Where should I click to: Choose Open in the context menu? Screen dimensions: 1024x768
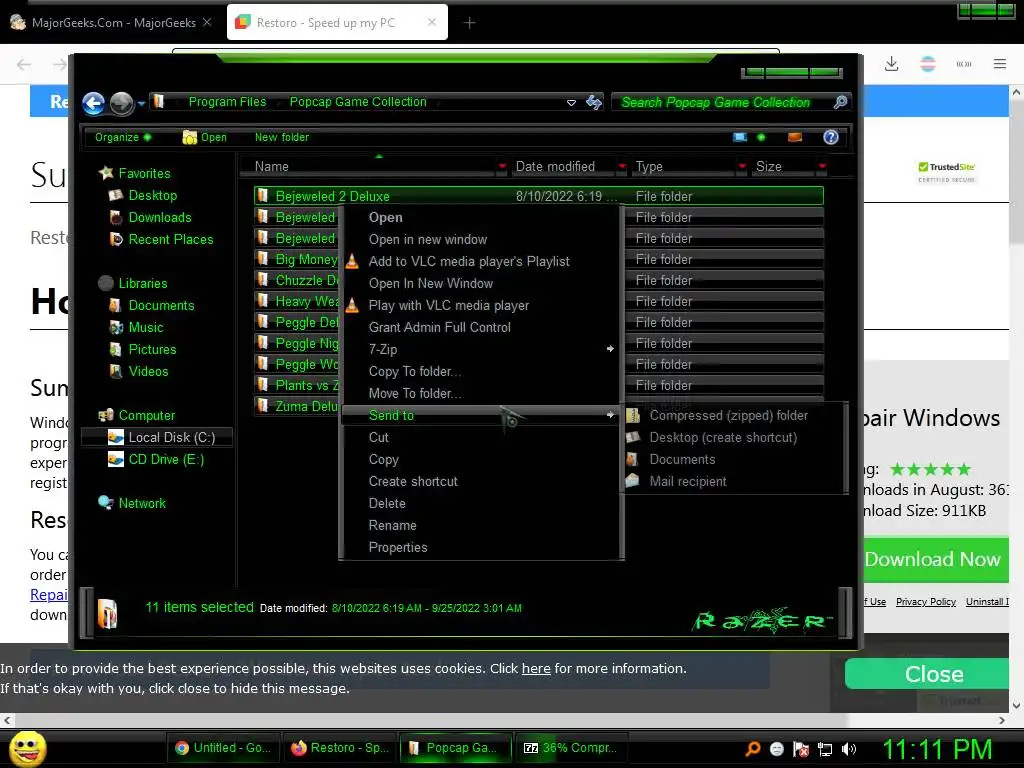[385, 217]
